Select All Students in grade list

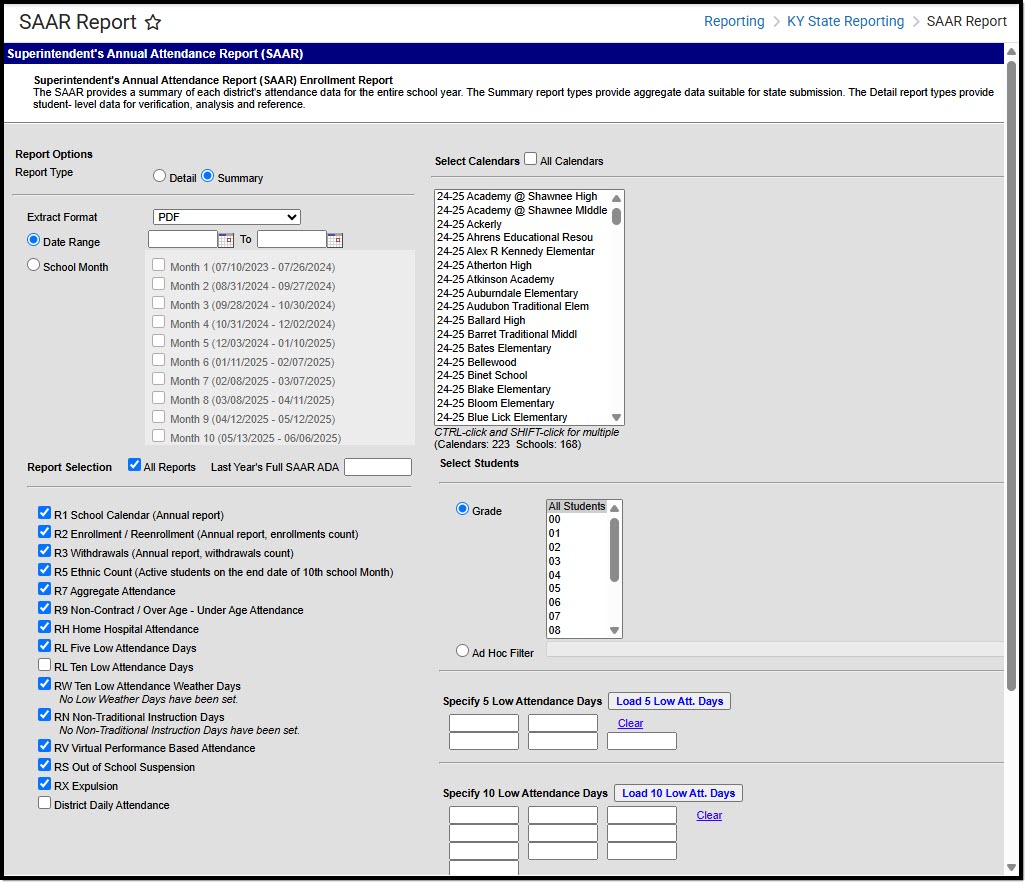[577, 507]
